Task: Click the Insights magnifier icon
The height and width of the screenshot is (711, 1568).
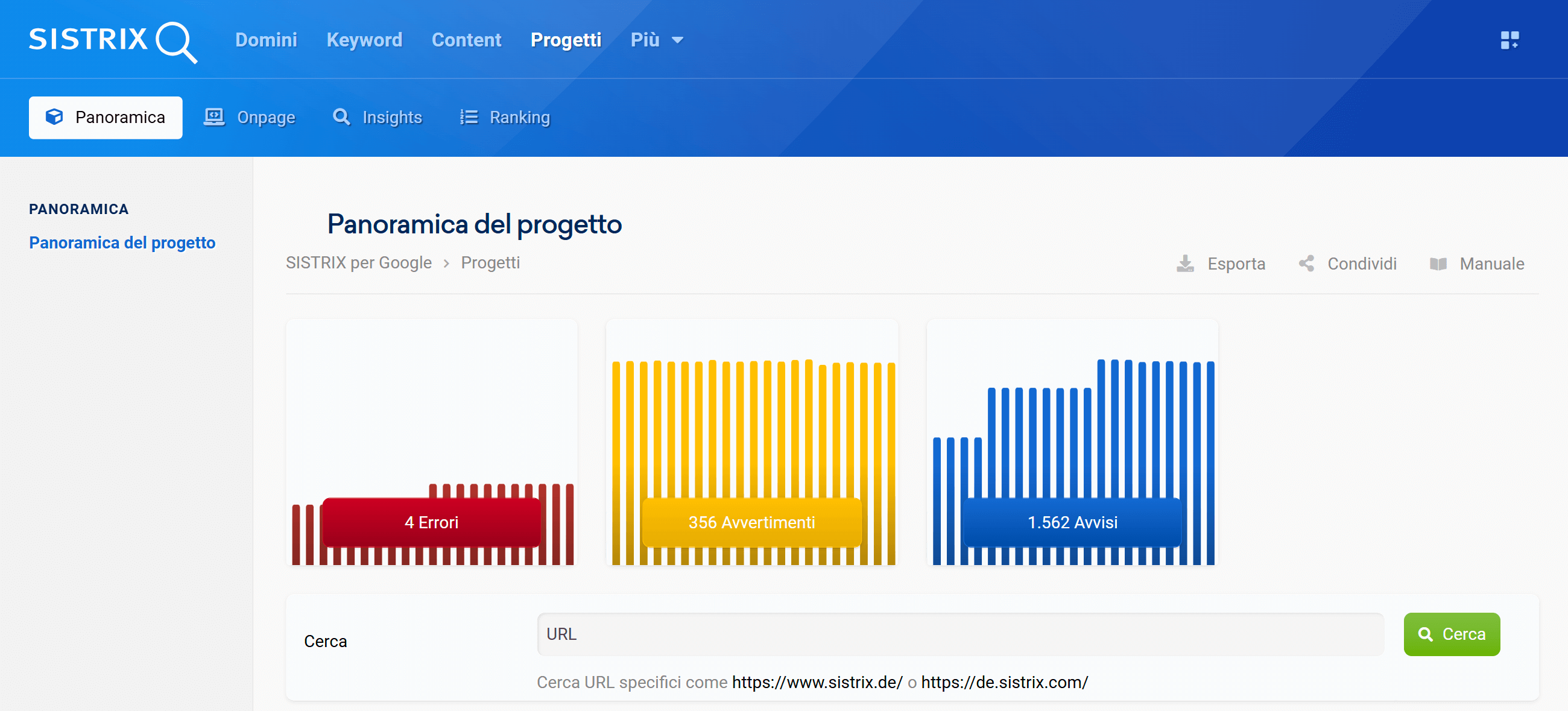Action: point(341,117)
